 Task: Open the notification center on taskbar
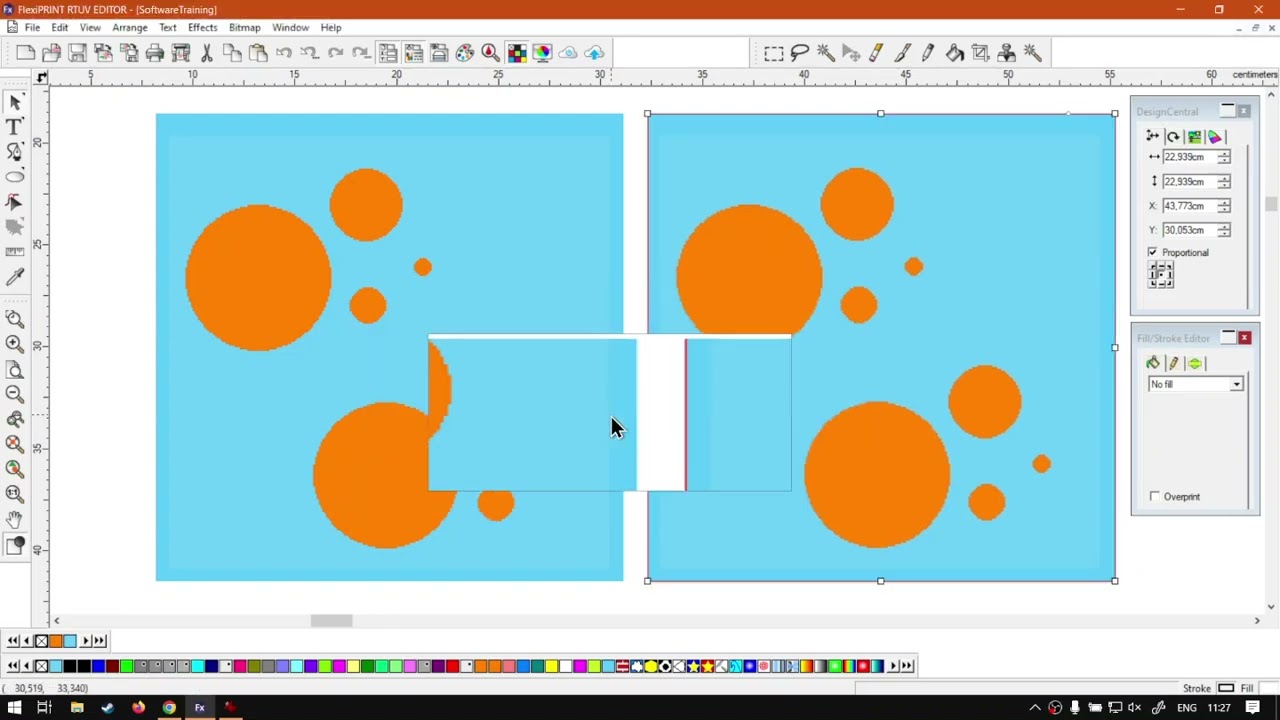(1253, 708)
